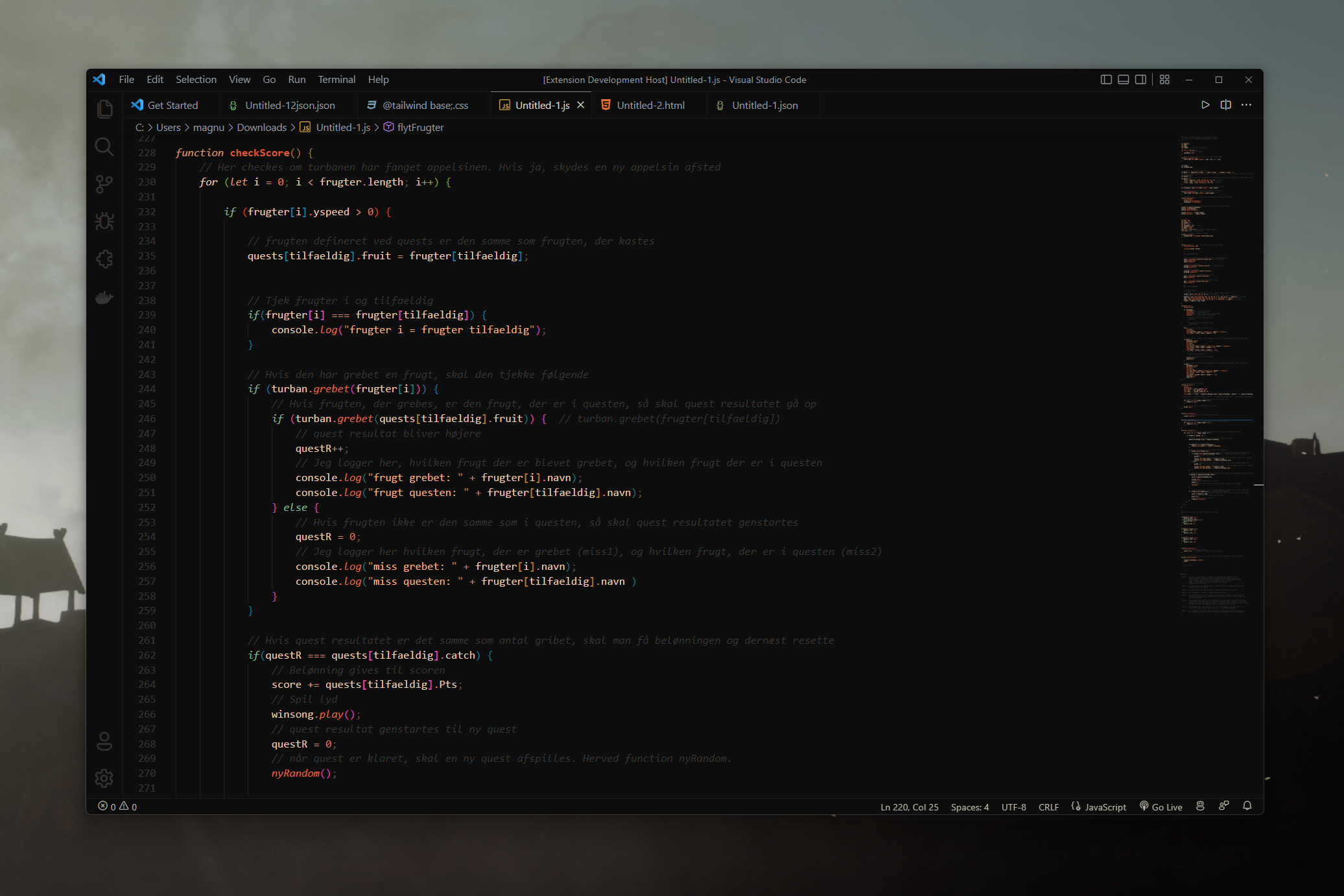Viewport: 1344px width, 896px height.
Task: Click the flytFrugter breadcrumb symbol
Action: coord(414,128)
